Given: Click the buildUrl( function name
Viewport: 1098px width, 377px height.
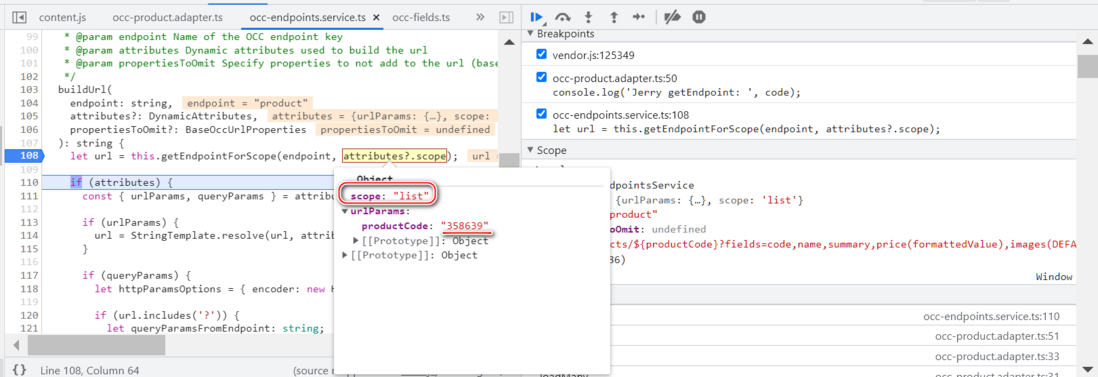Looking at the screenshot, I should point(85,90).
